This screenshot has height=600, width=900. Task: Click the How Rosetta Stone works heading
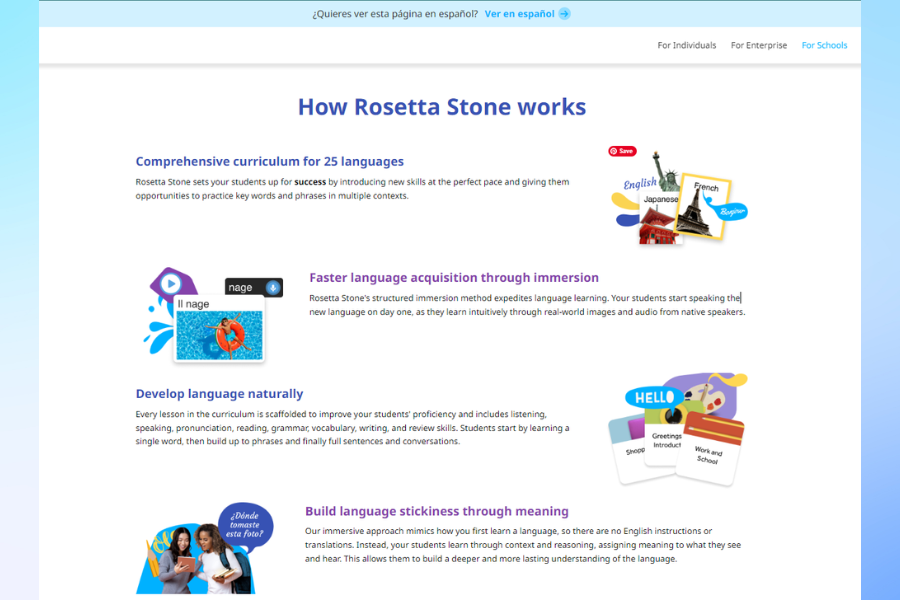(441, 107)
